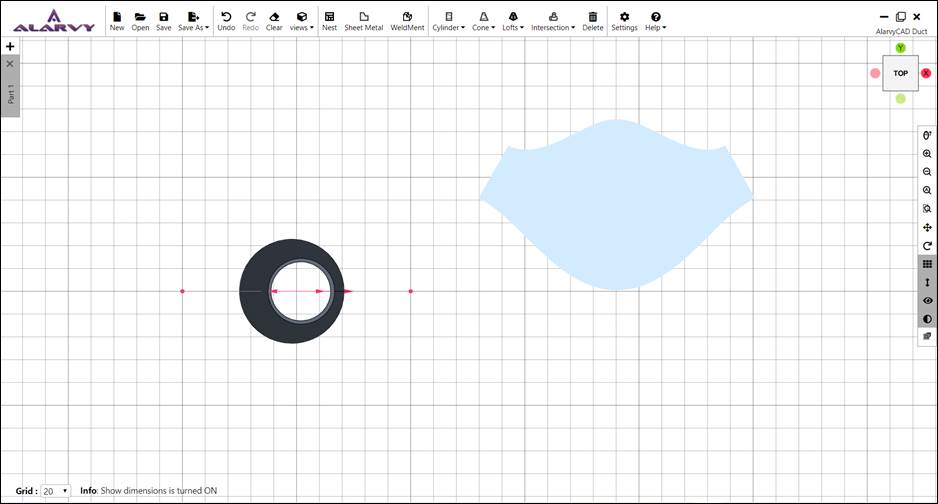
Task: Select the Sheet Metal tool
Action: [x=364, y=21]
